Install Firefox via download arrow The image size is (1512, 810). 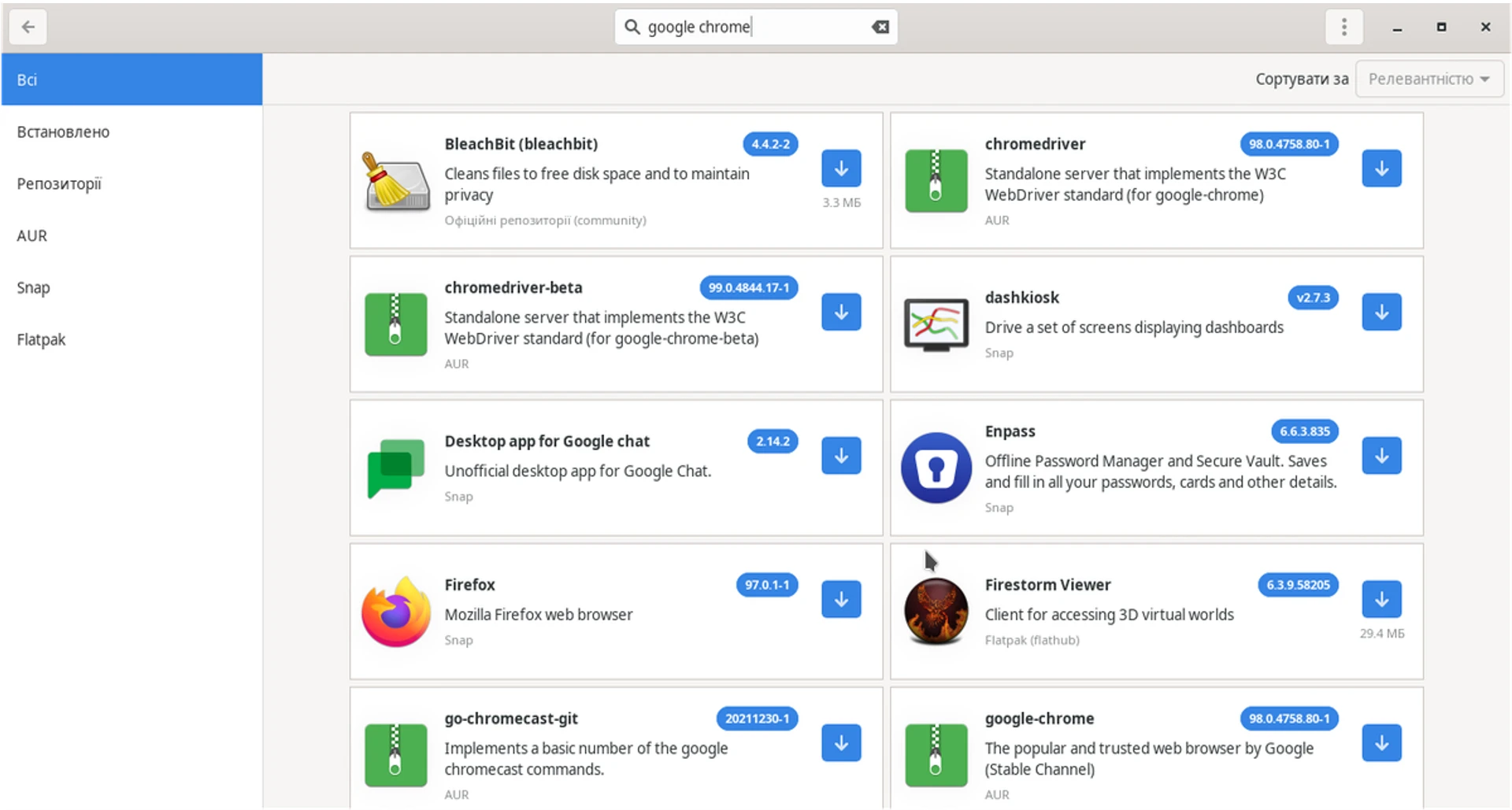(841, 600)
